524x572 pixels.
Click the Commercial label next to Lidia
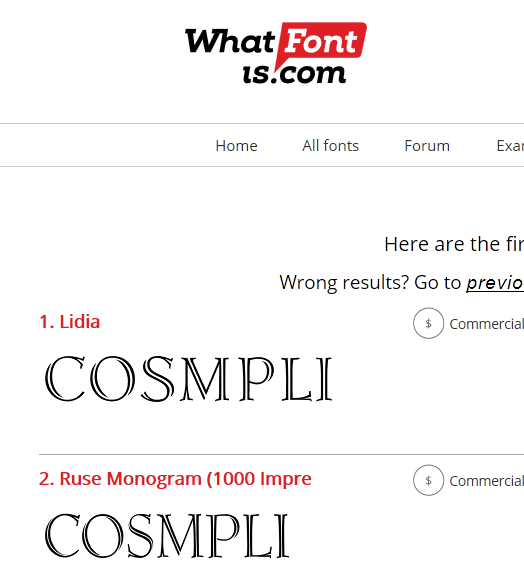click(487, 324)
